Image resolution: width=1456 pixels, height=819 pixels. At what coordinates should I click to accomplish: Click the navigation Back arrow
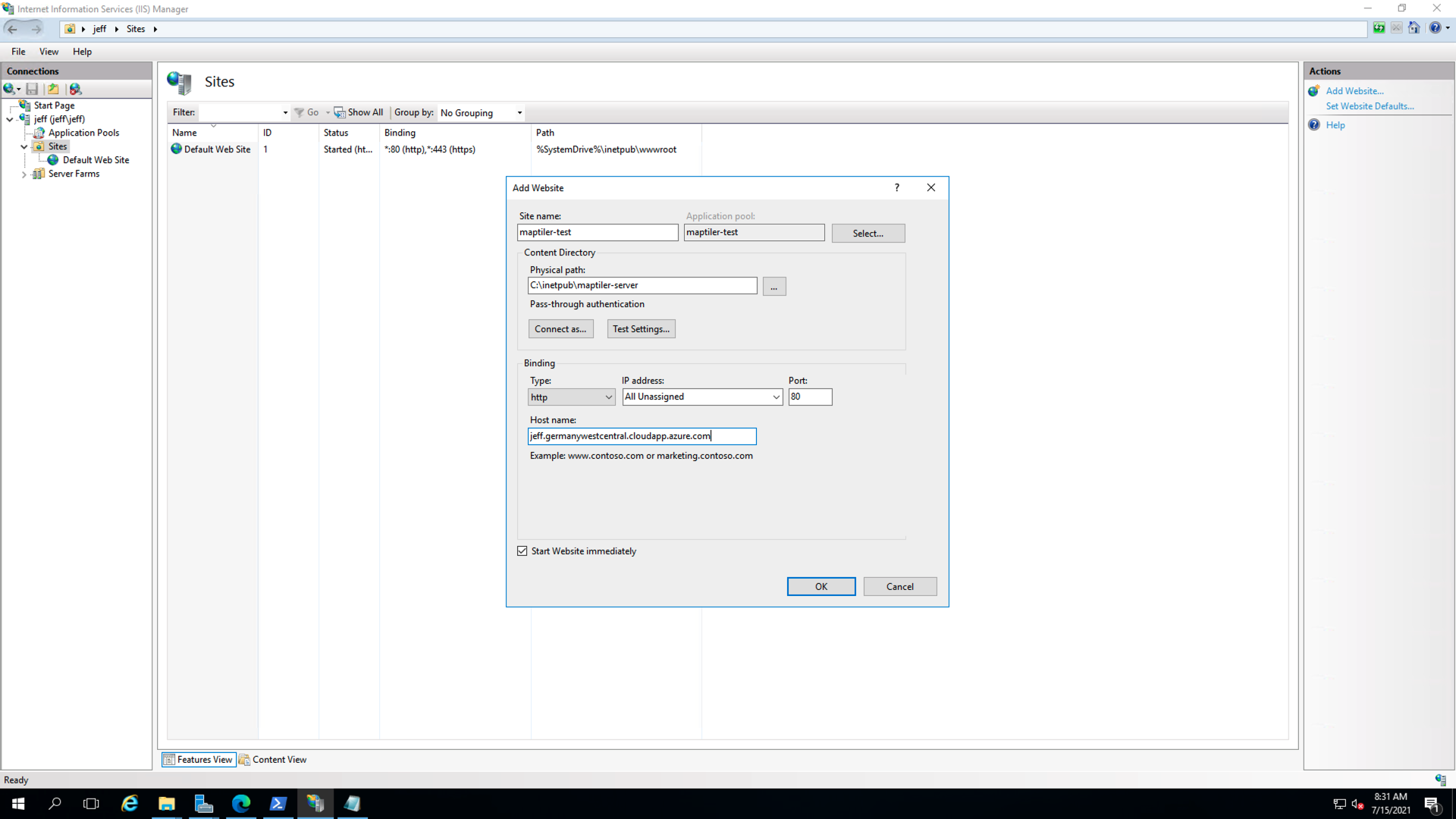pos(12,29)
